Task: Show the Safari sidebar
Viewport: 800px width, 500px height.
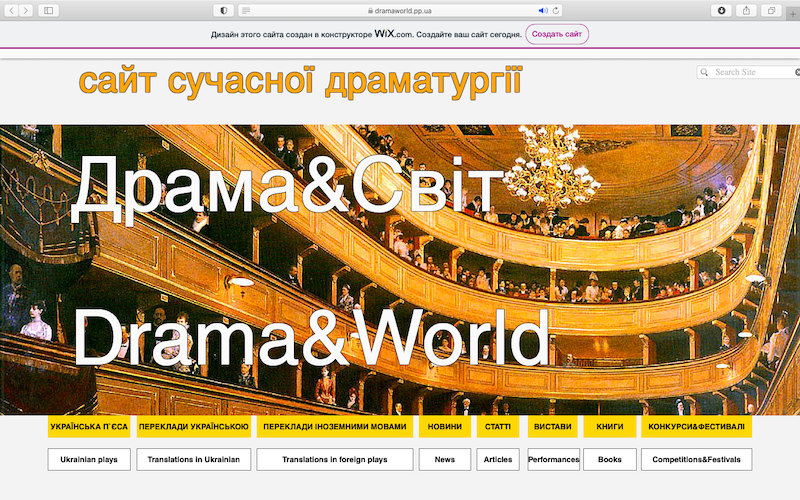Action: tap(48, 10)
